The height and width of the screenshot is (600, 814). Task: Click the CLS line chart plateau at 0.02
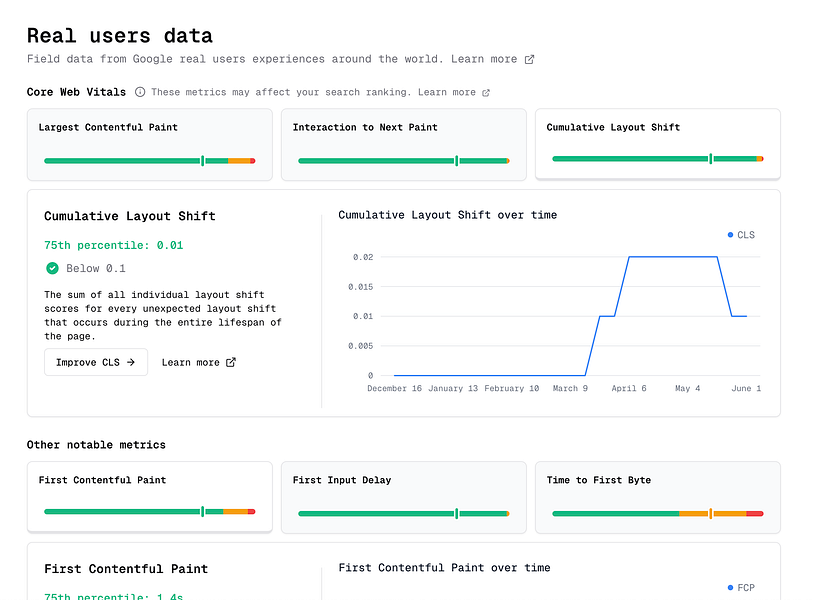coord(673,257)
